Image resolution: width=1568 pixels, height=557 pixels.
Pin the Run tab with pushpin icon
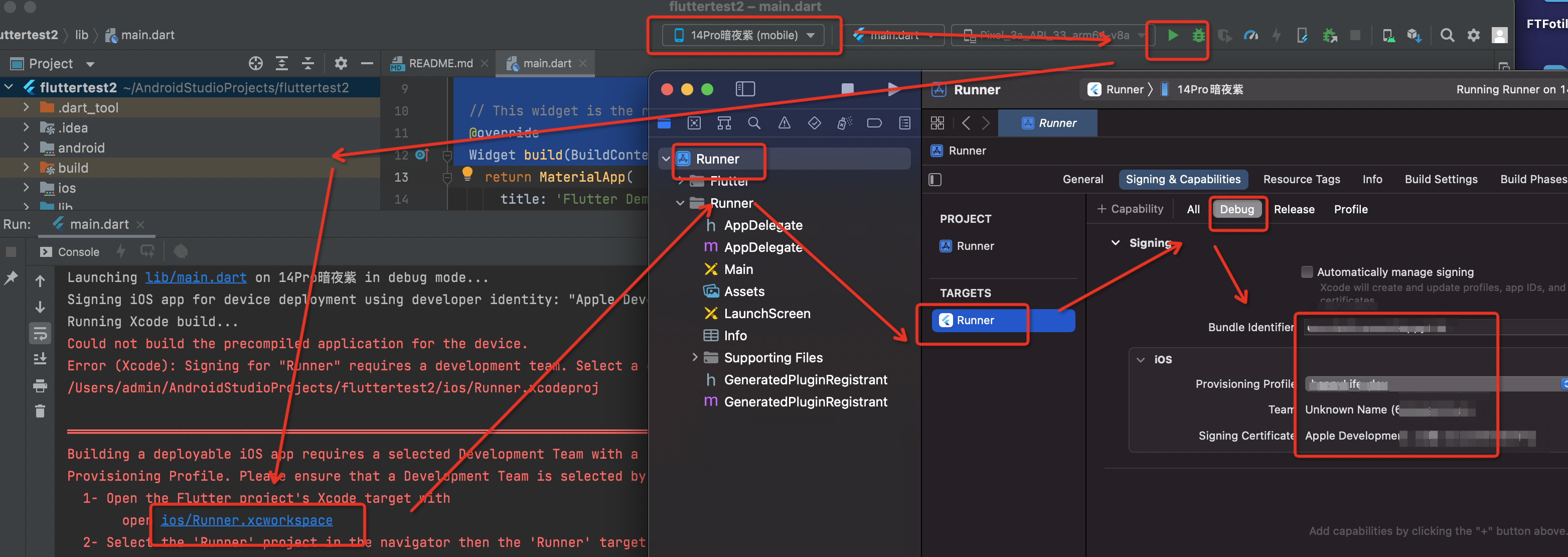(x=11, y=278)
